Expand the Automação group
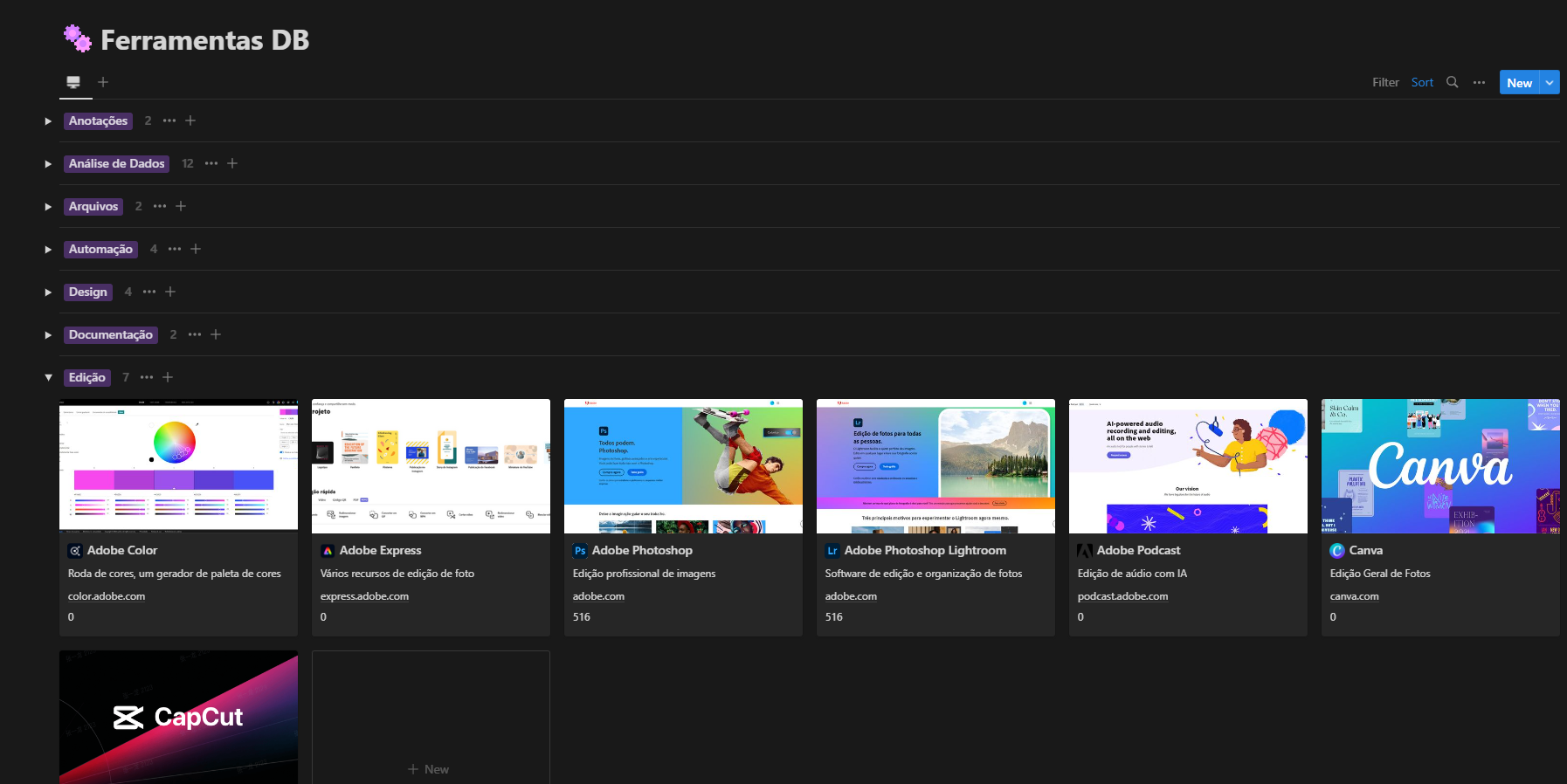1567x784 pixels. pos(48,250)
